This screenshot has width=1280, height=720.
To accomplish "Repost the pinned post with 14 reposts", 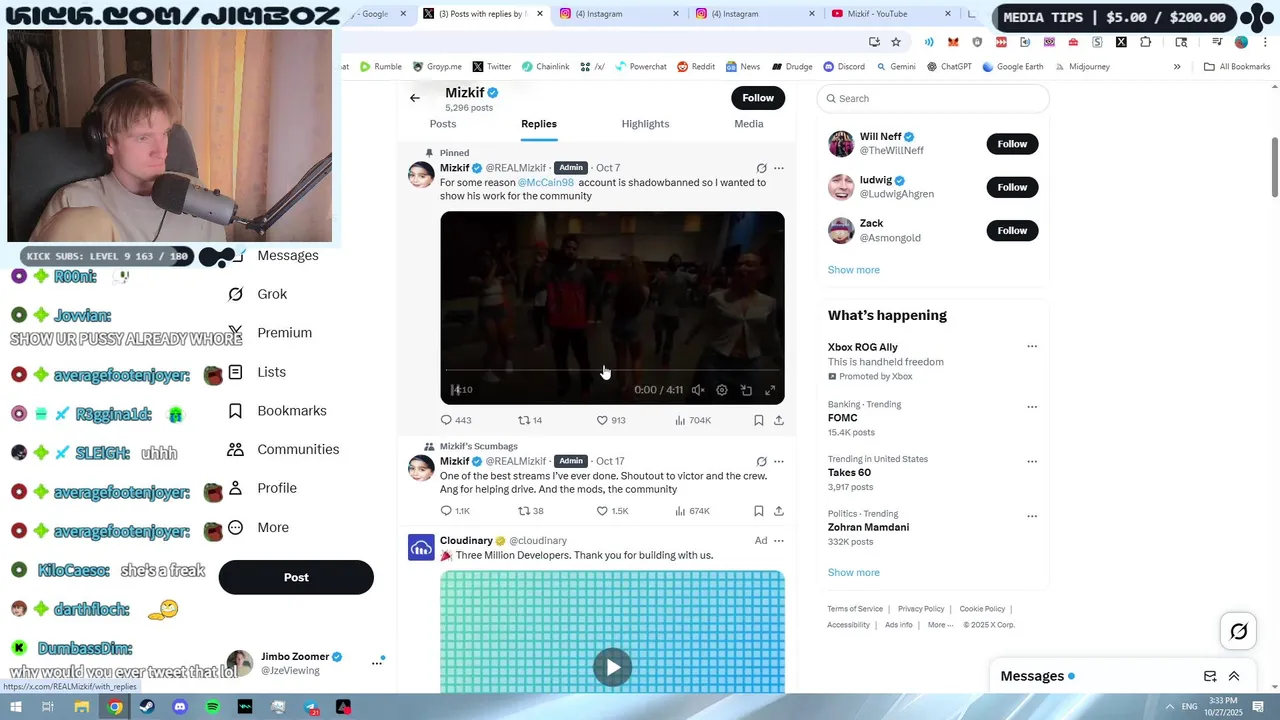I will [x=523, y=420].
